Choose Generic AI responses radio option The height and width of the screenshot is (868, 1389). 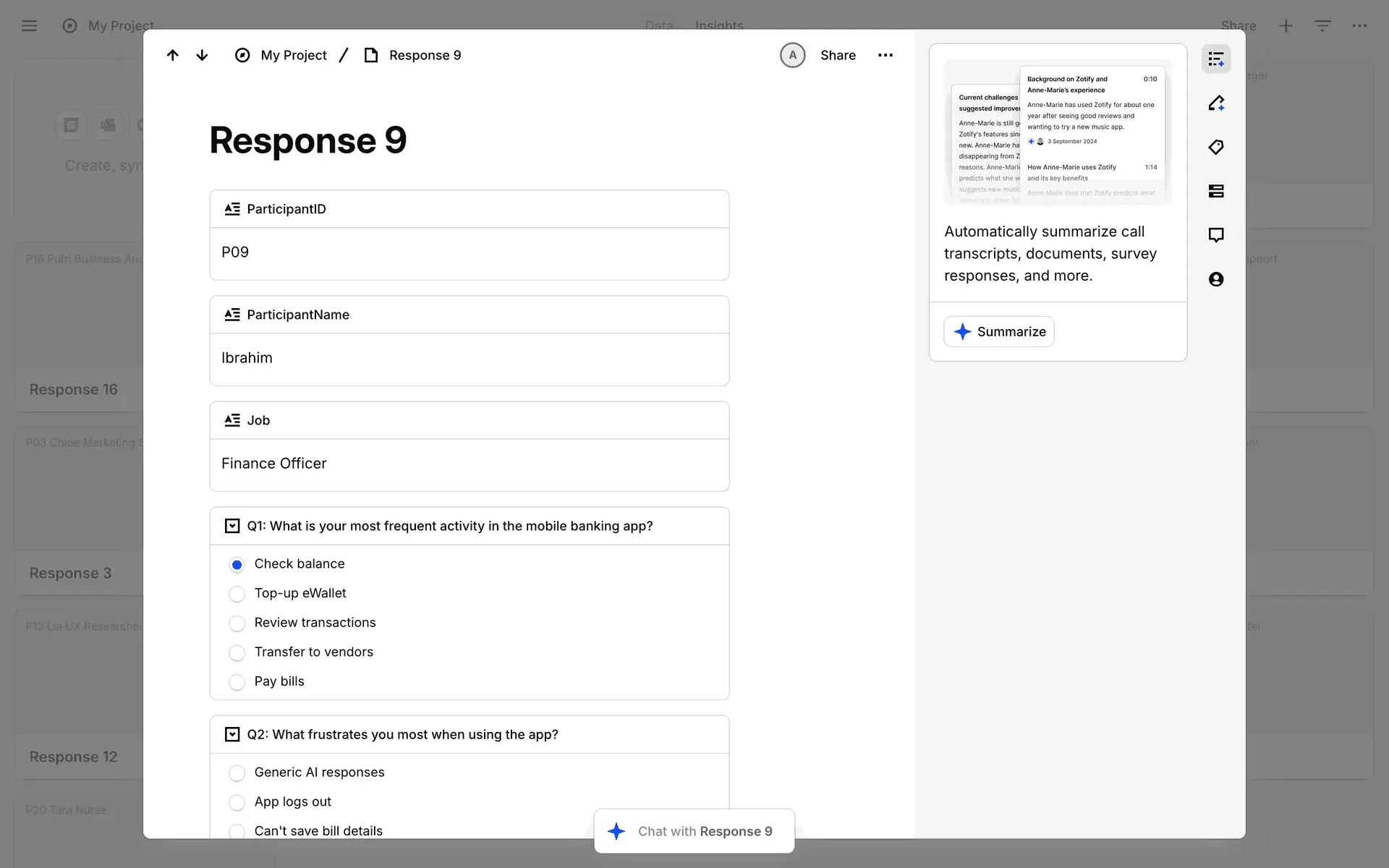[237, 773]
